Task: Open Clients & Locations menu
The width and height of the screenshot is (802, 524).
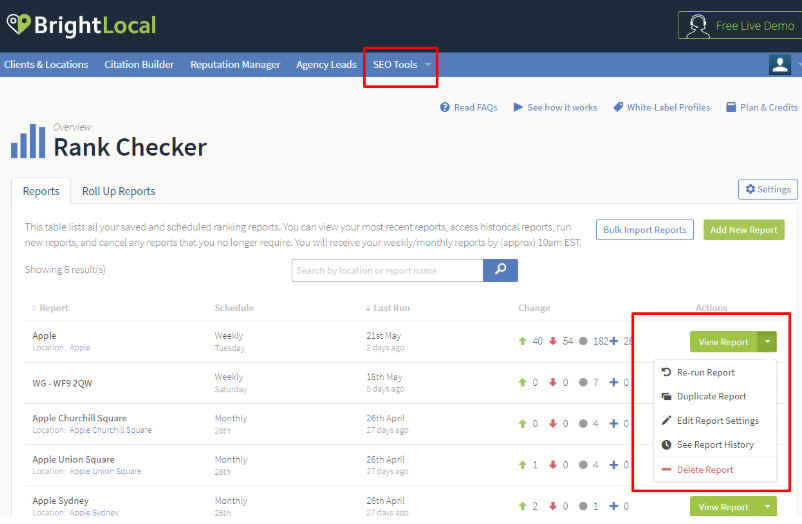Action: [x=46, y=64]
